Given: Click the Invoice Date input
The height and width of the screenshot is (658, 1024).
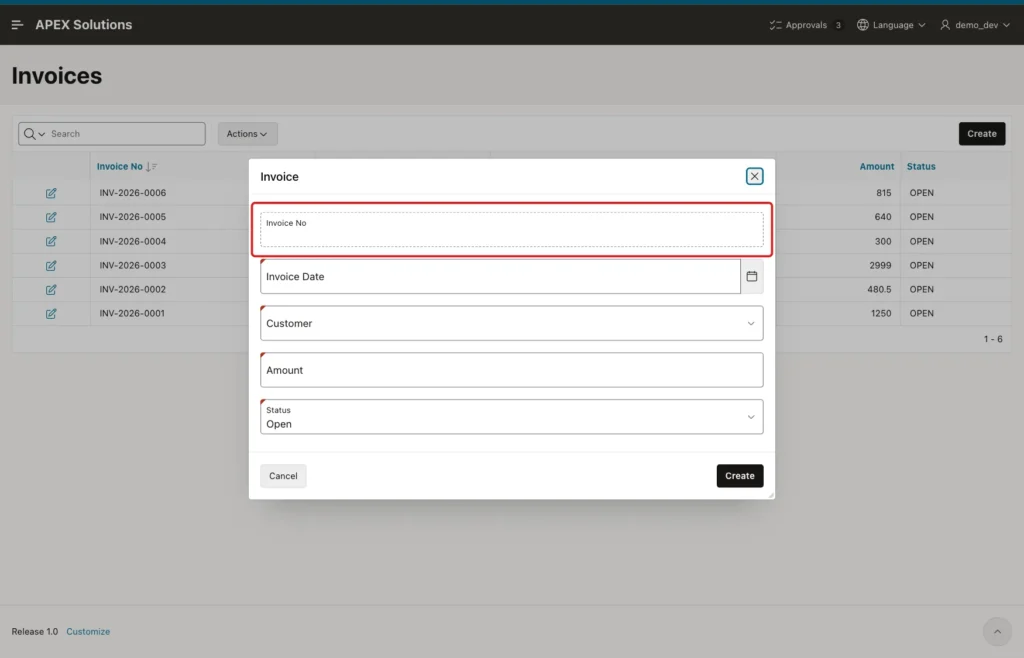Looking at the screenshot, I should [500, 277].
